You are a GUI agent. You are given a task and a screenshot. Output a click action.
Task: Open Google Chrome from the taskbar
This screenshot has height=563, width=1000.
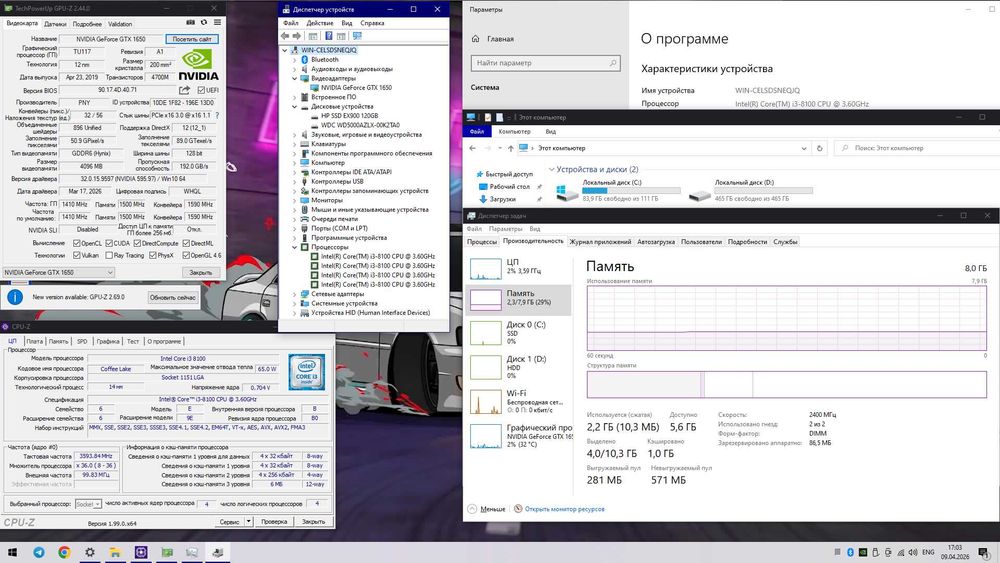point(64,552)
